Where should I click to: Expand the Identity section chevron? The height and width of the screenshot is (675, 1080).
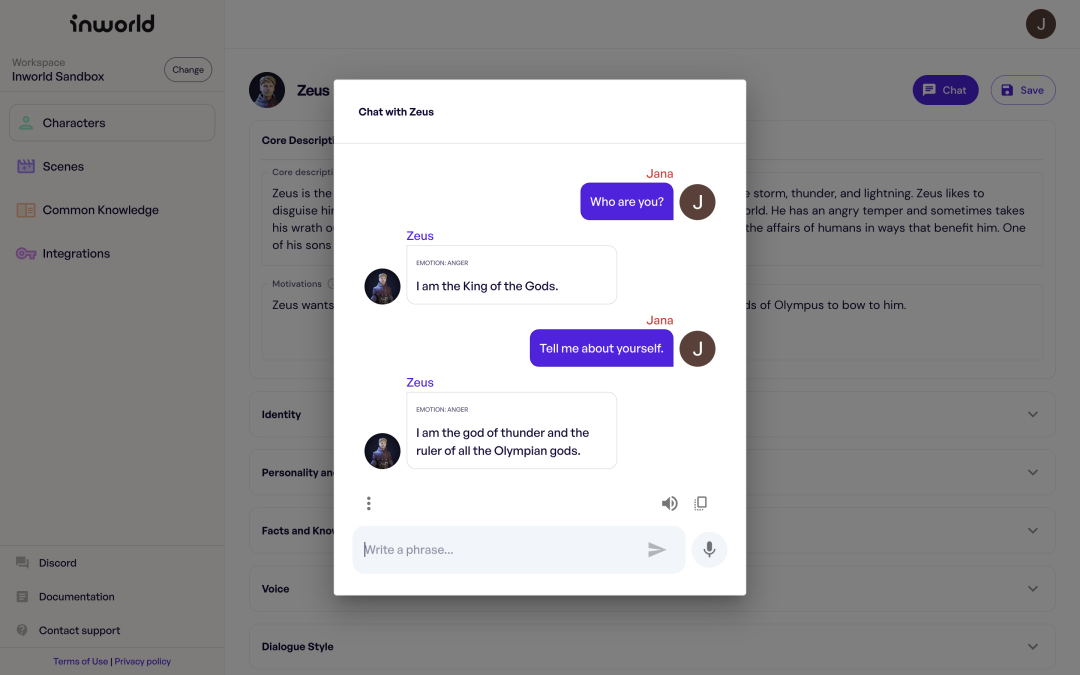pyautogui.click(x=1033, y=414)
